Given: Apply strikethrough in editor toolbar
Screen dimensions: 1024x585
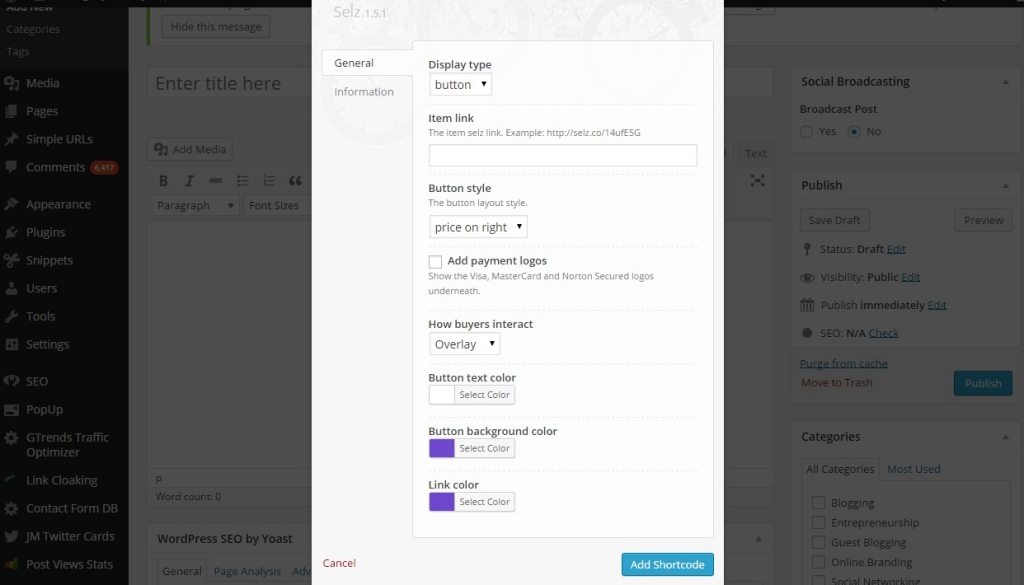Looking at the screenshot, I should pos(216,181).
